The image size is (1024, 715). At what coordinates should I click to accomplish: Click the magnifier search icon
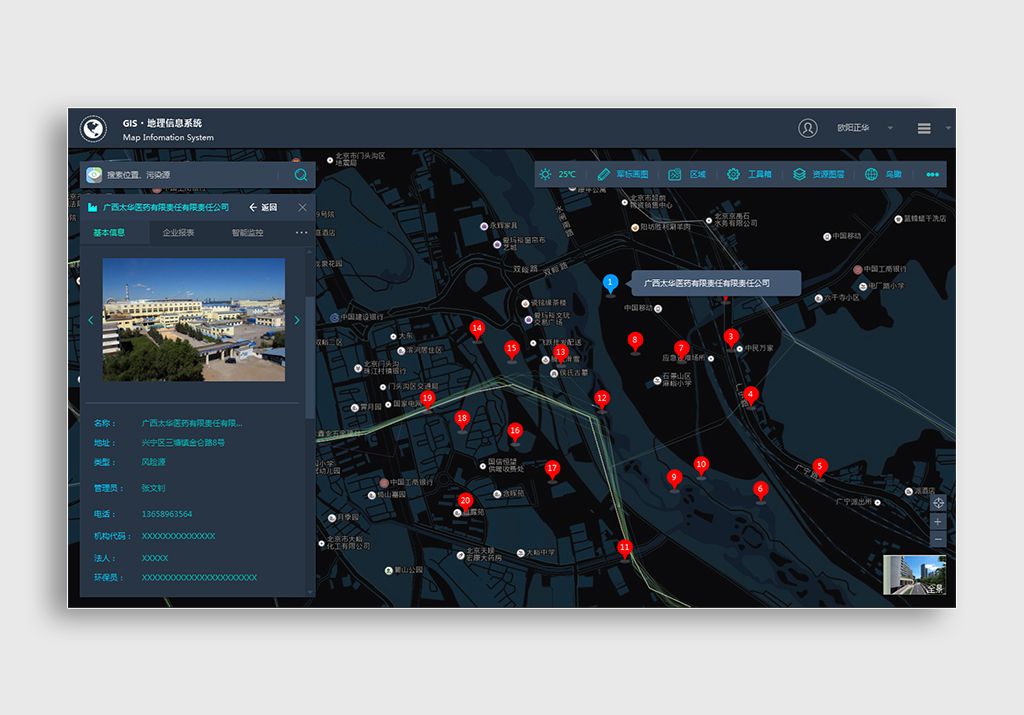pyautogui.click(x=301, y=175)
